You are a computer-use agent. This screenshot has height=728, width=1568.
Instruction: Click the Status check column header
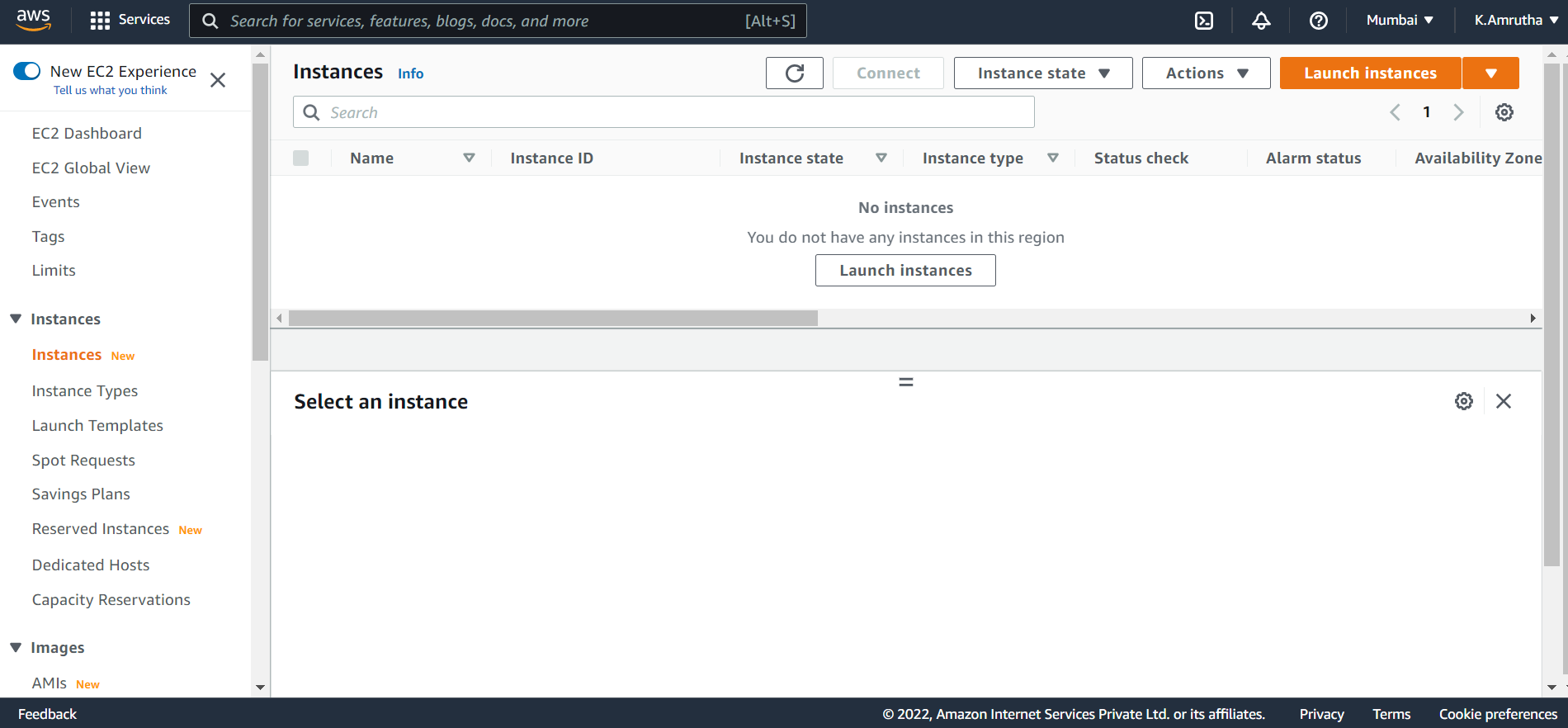click(1141, 158)
